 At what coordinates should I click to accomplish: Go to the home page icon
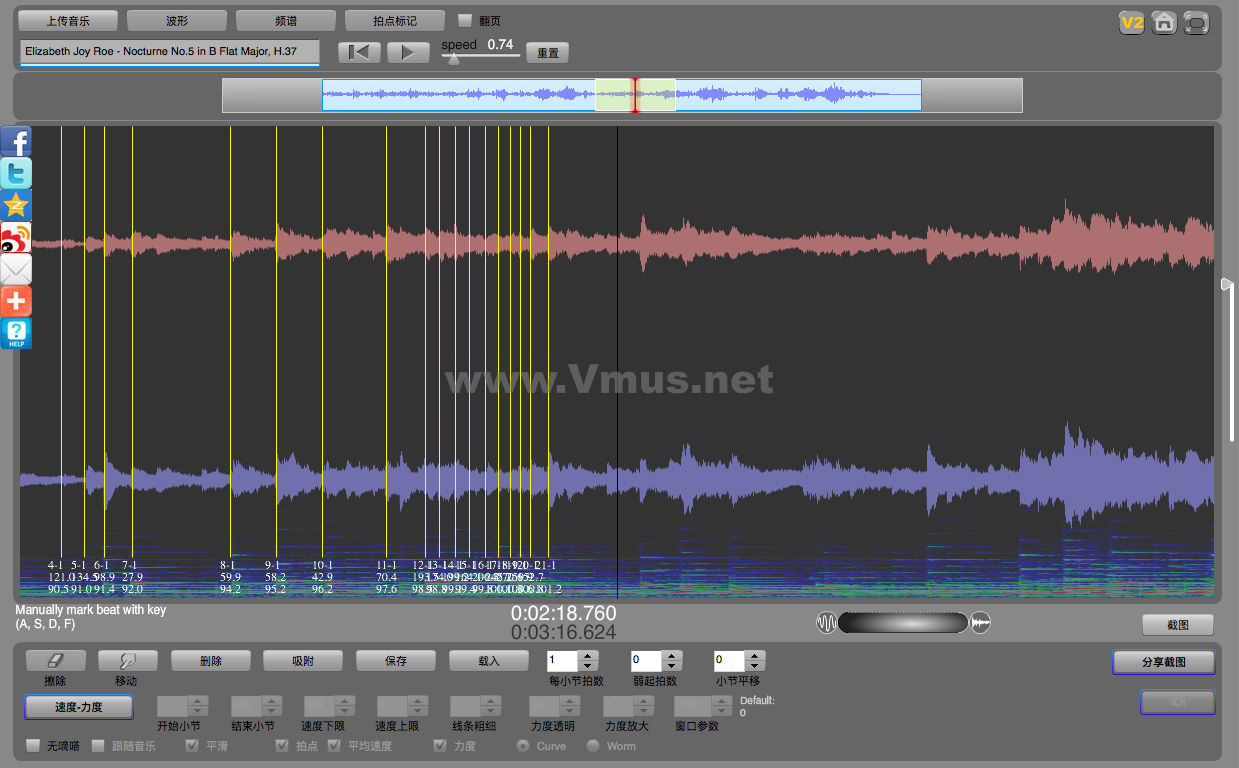(1164, 23)
